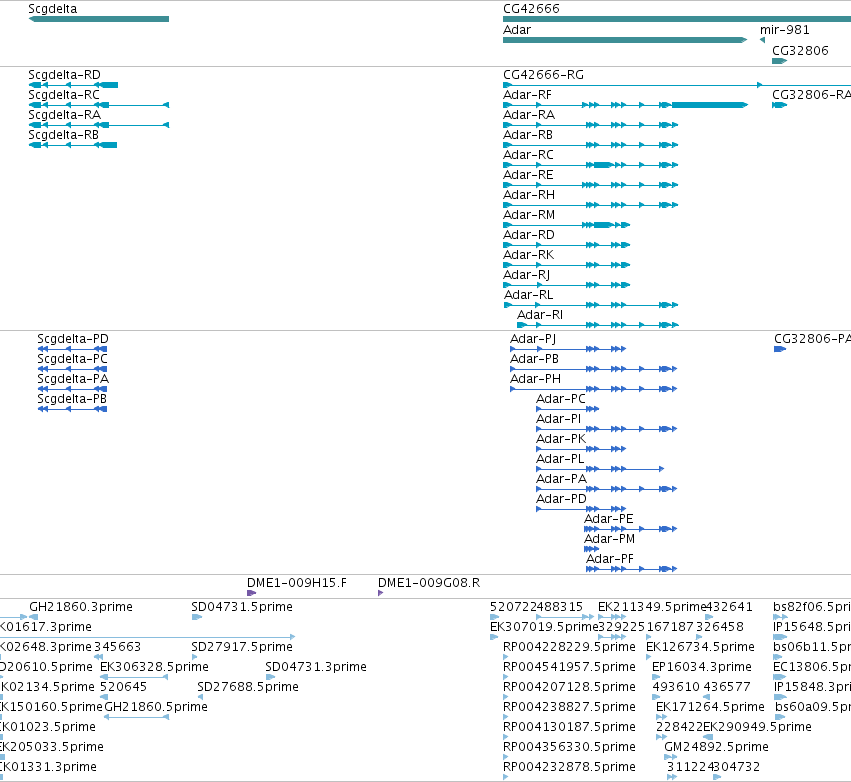Select the Adar-RK transcript label
The width and height of the screenshot is (851, 782).
(529, 256)
